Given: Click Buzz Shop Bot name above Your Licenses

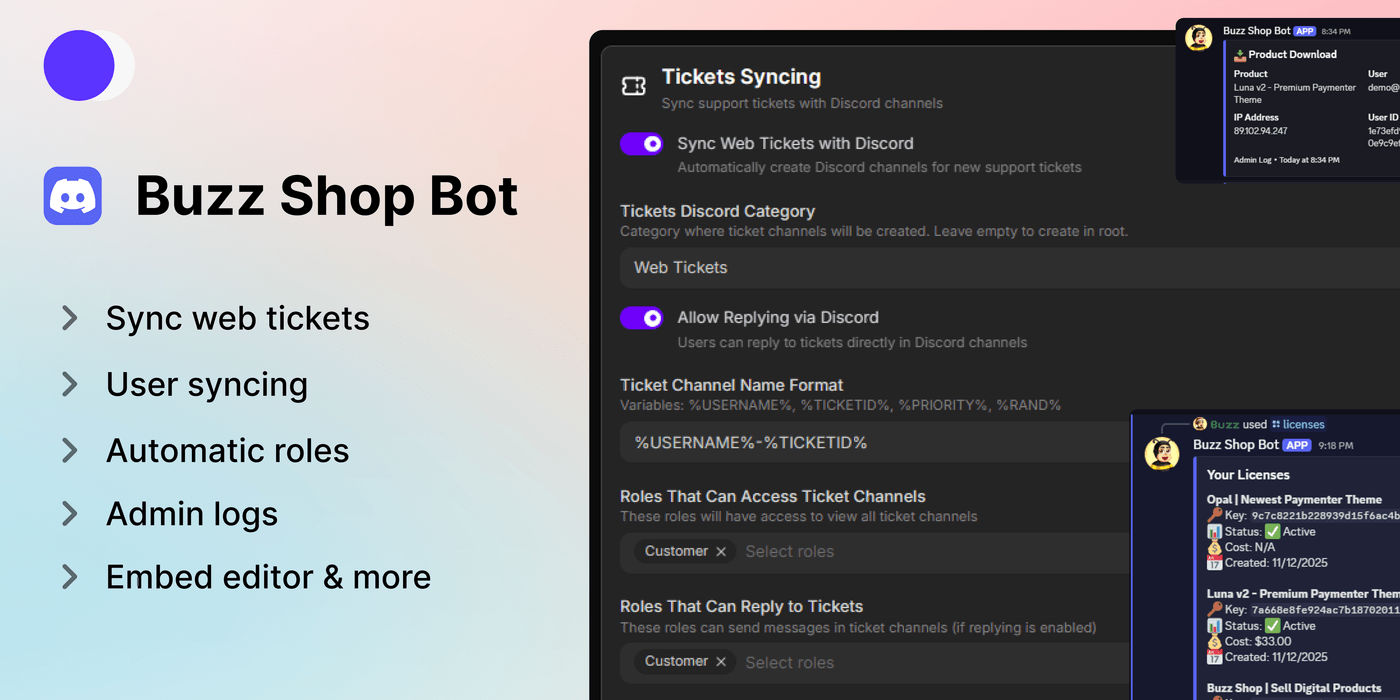Looking at the screenshot, I should 1235,445.
